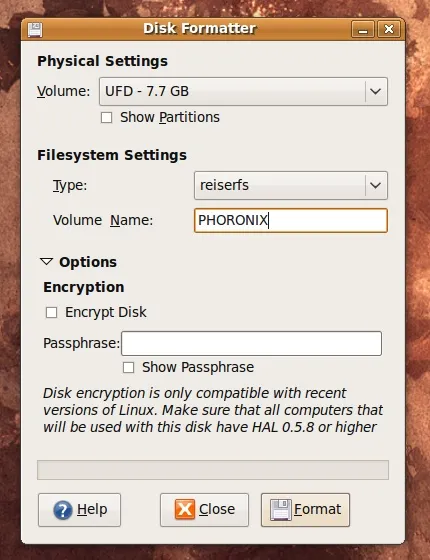Collapse the Options expander triangle
430x560 pixels.
point(46,262)
